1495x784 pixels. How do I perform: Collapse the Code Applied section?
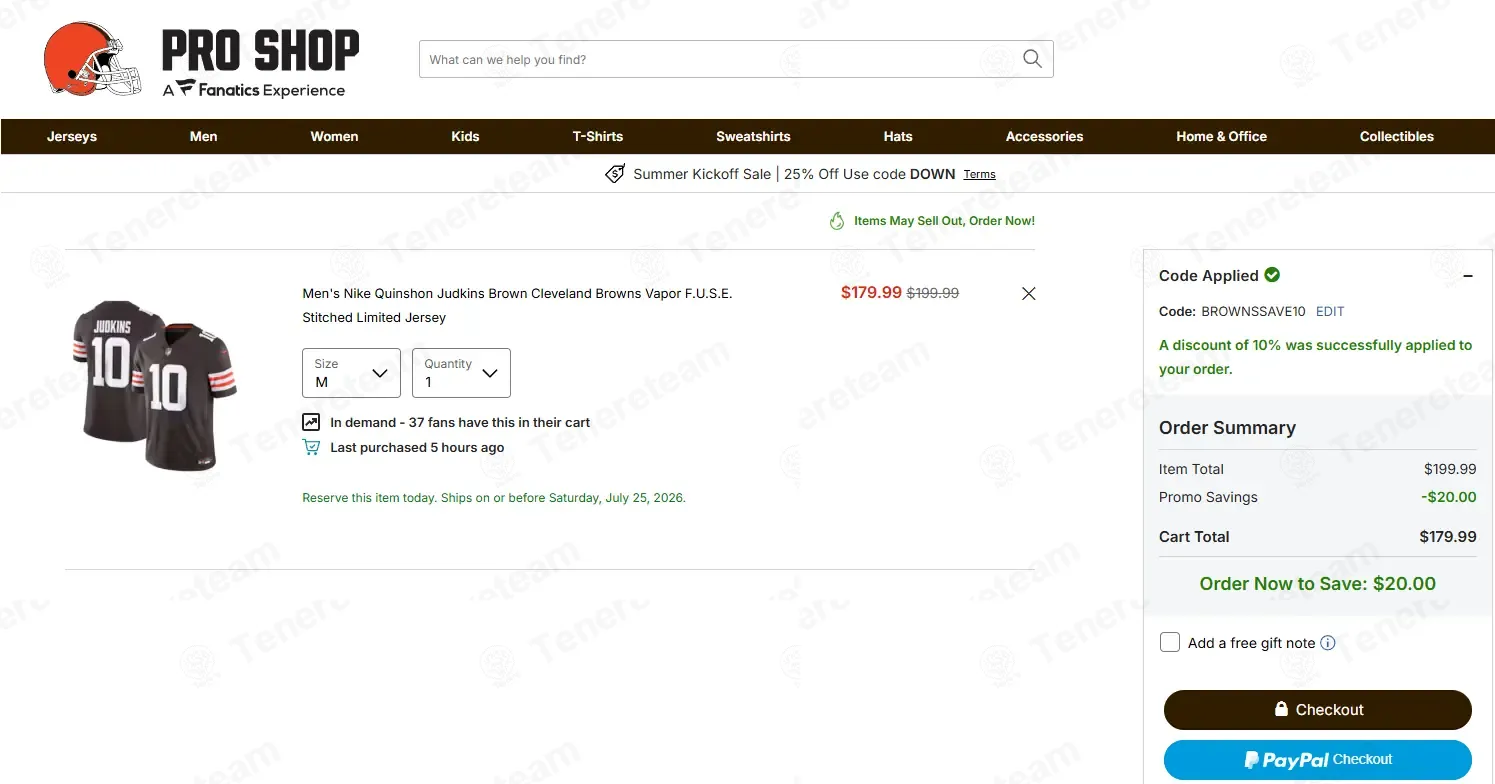pyautogui.click(x=1468, y=276)
